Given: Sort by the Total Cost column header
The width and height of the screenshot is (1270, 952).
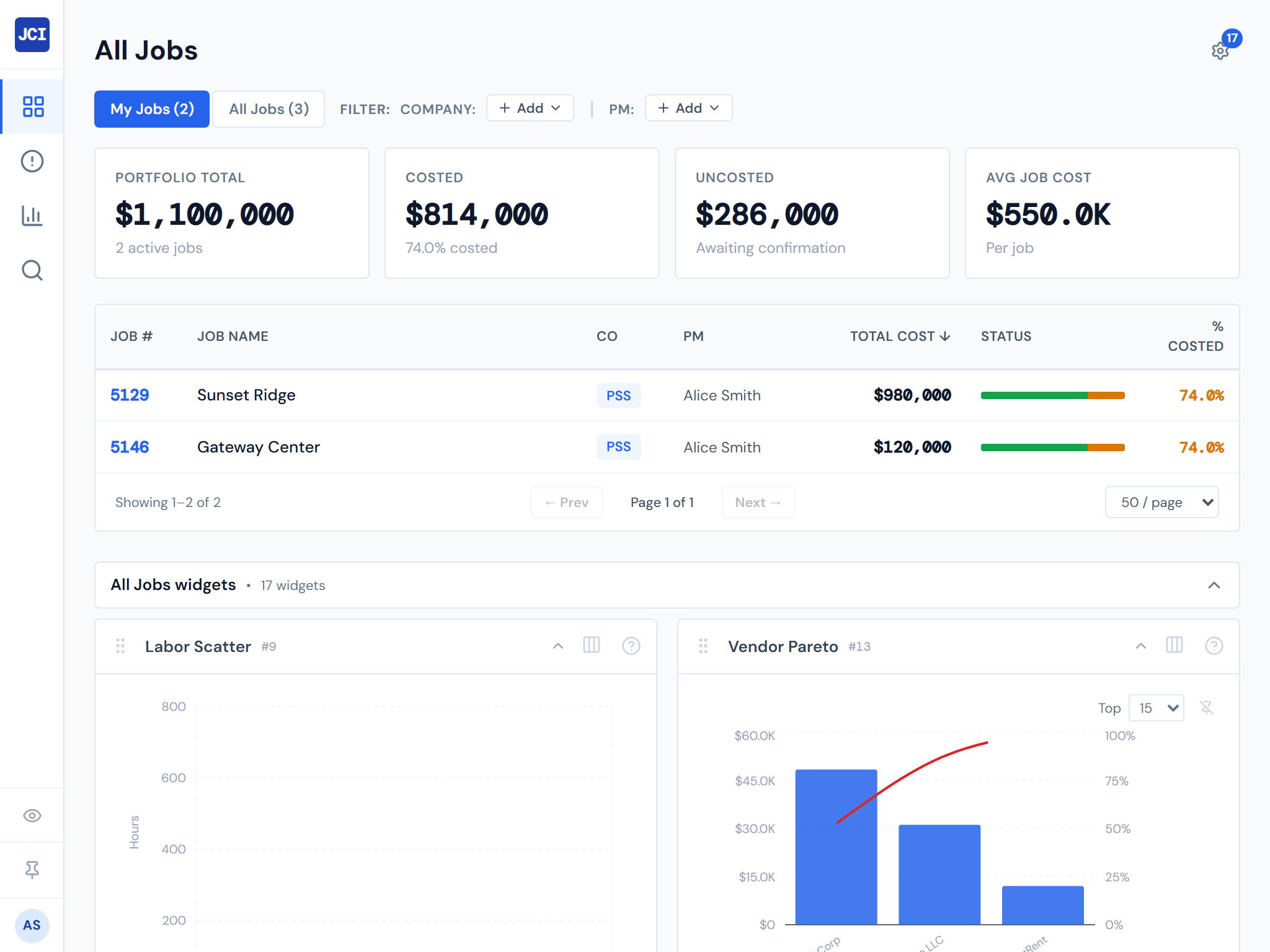Looking at the screenshot, I should click(x=899, y=336).
